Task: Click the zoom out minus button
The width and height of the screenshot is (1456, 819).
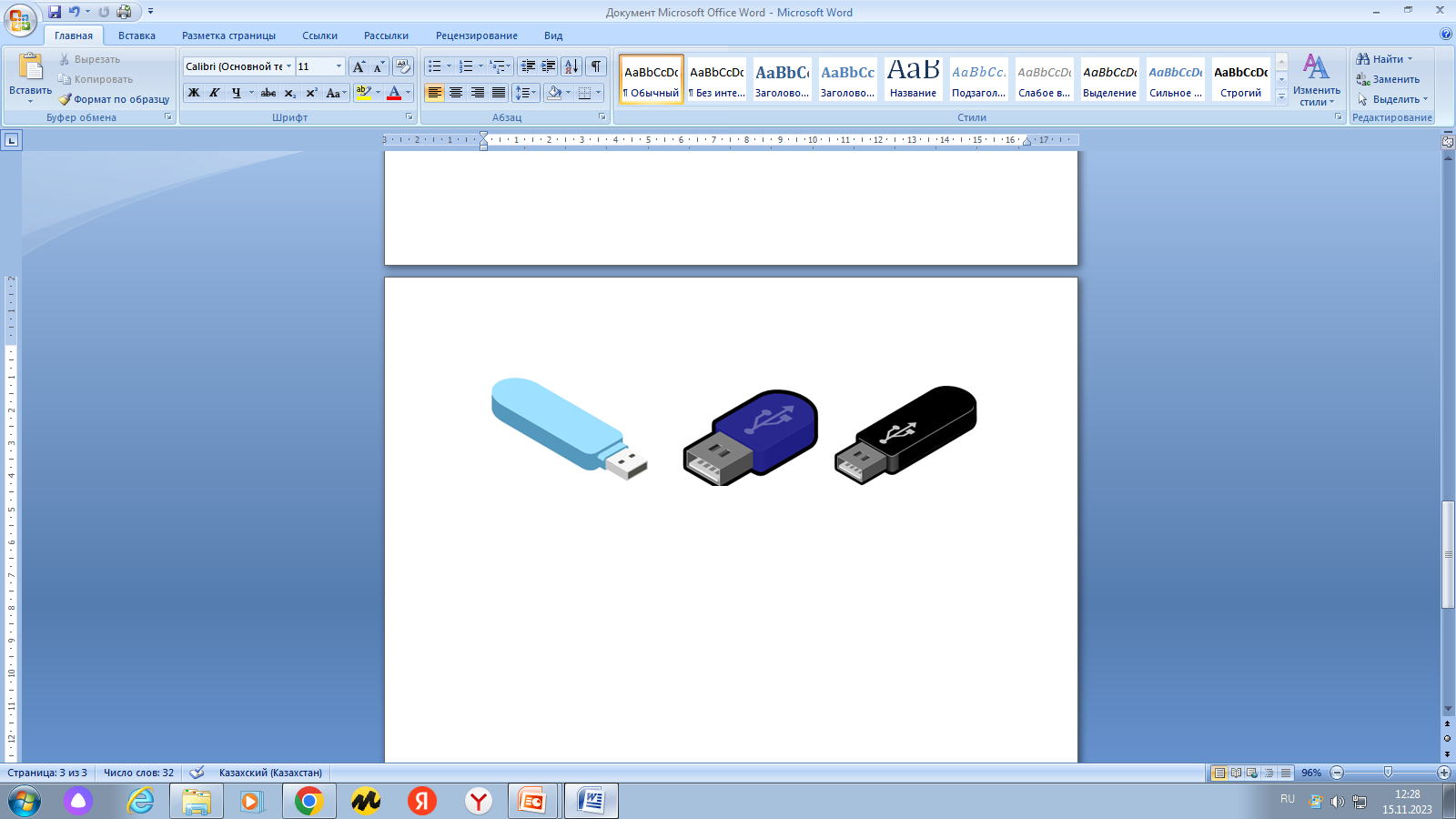Action: (x=1337, y=773)
